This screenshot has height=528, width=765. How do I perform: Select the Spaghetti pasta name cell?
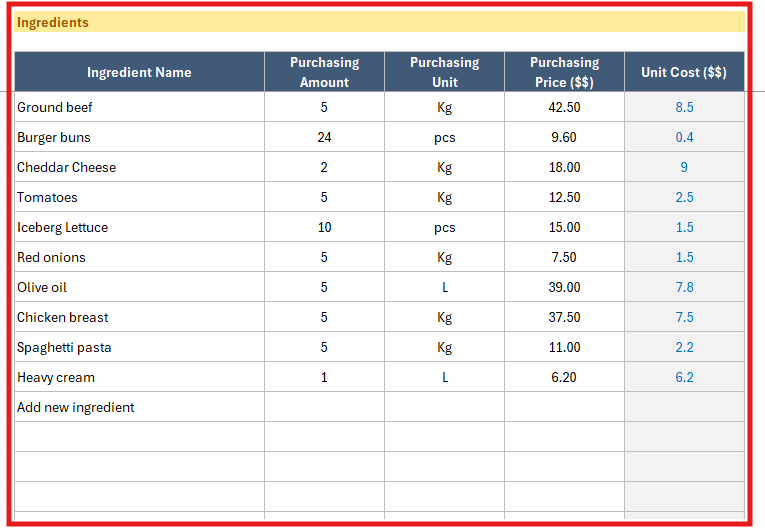click(x=140, y=347)
